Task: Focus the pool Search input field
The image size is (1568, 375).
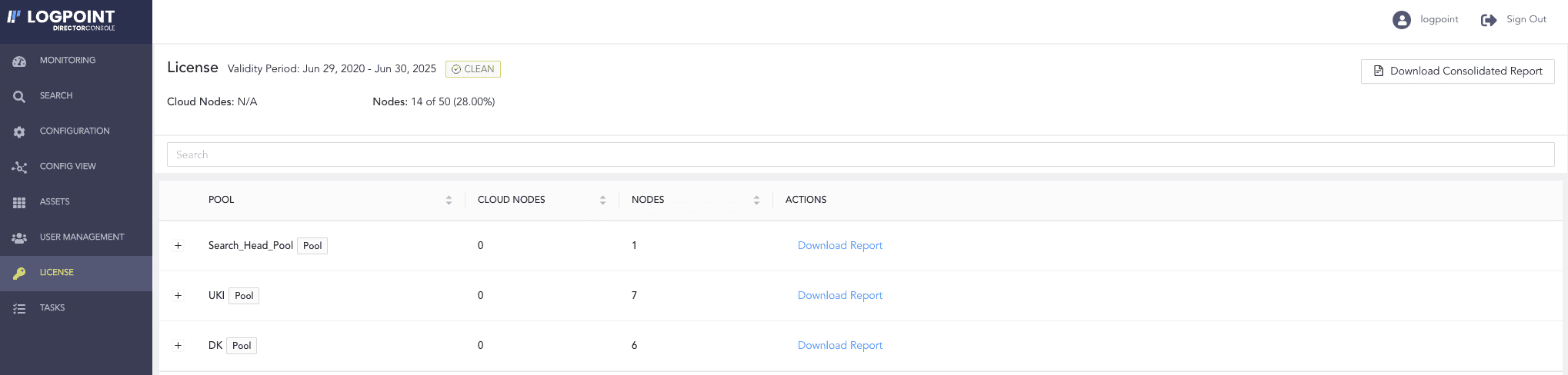Action: (x=860, y=154)
